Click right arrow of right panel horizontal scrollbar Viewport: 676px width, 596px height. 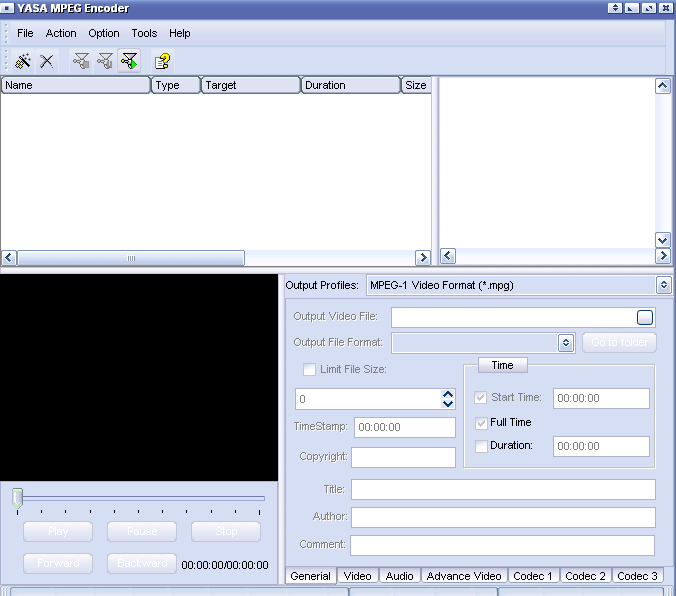[x=663, y=256]
